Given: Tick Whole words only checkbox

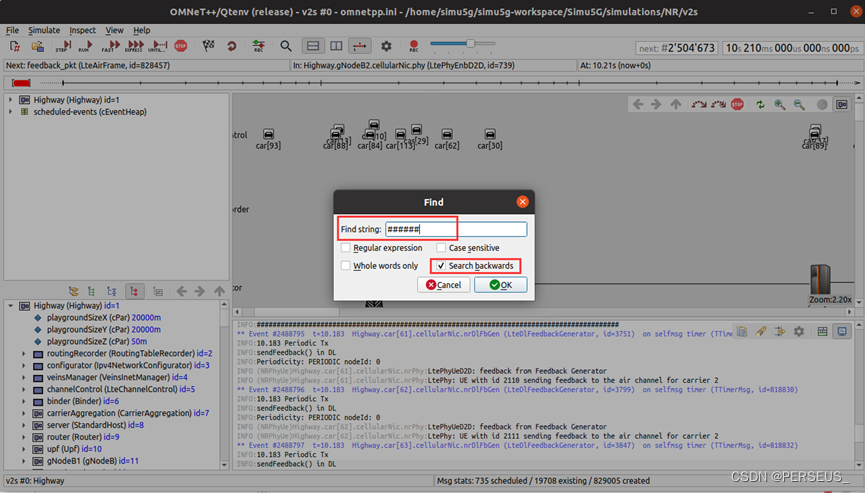Looking at the screenshot, I should point(345,265).
